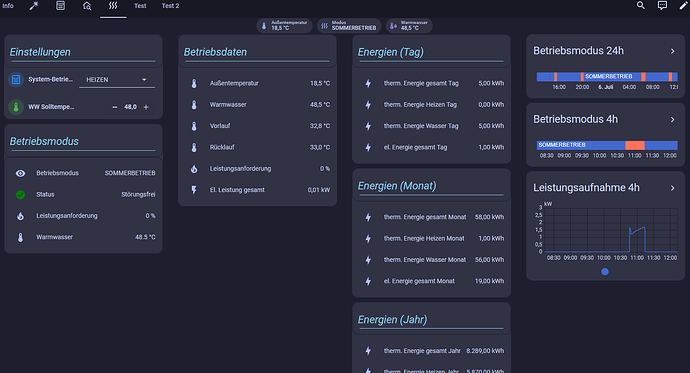Click el. Energie gesamt Tag bolt icon

pyautogui.click(x=368, y=147)
